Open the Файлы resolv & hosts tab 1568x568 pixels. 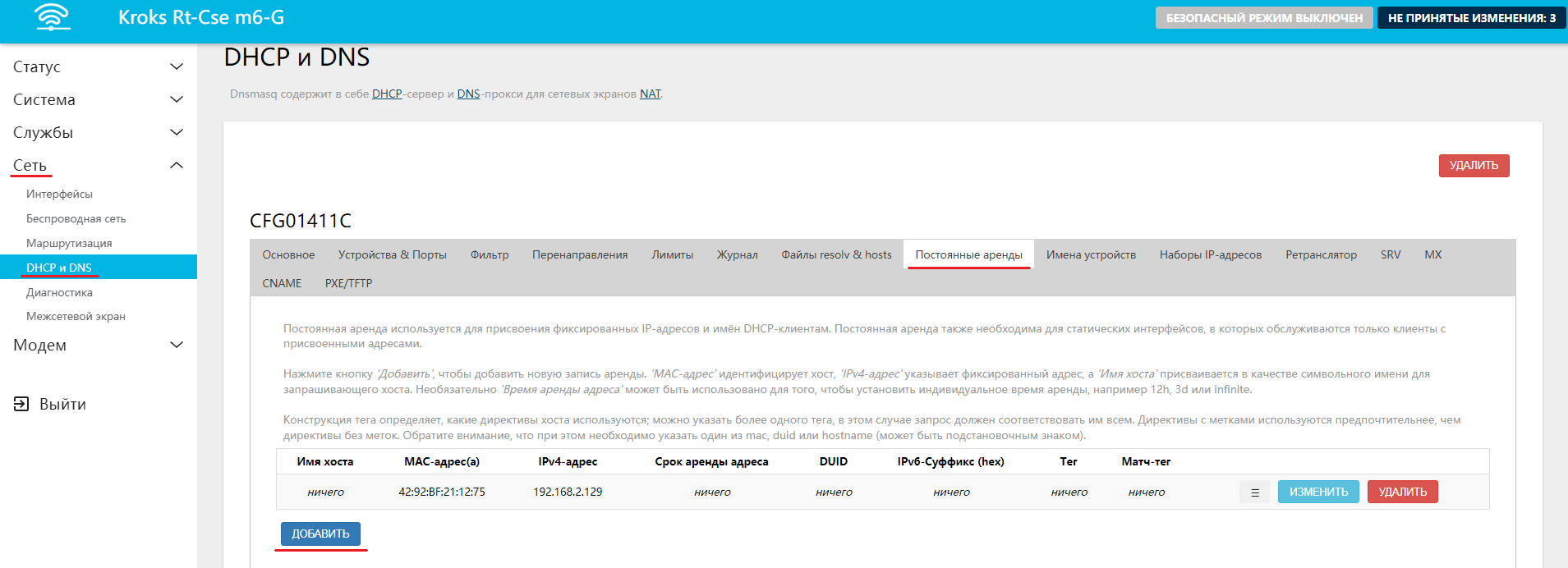click(x=836, y=254)
